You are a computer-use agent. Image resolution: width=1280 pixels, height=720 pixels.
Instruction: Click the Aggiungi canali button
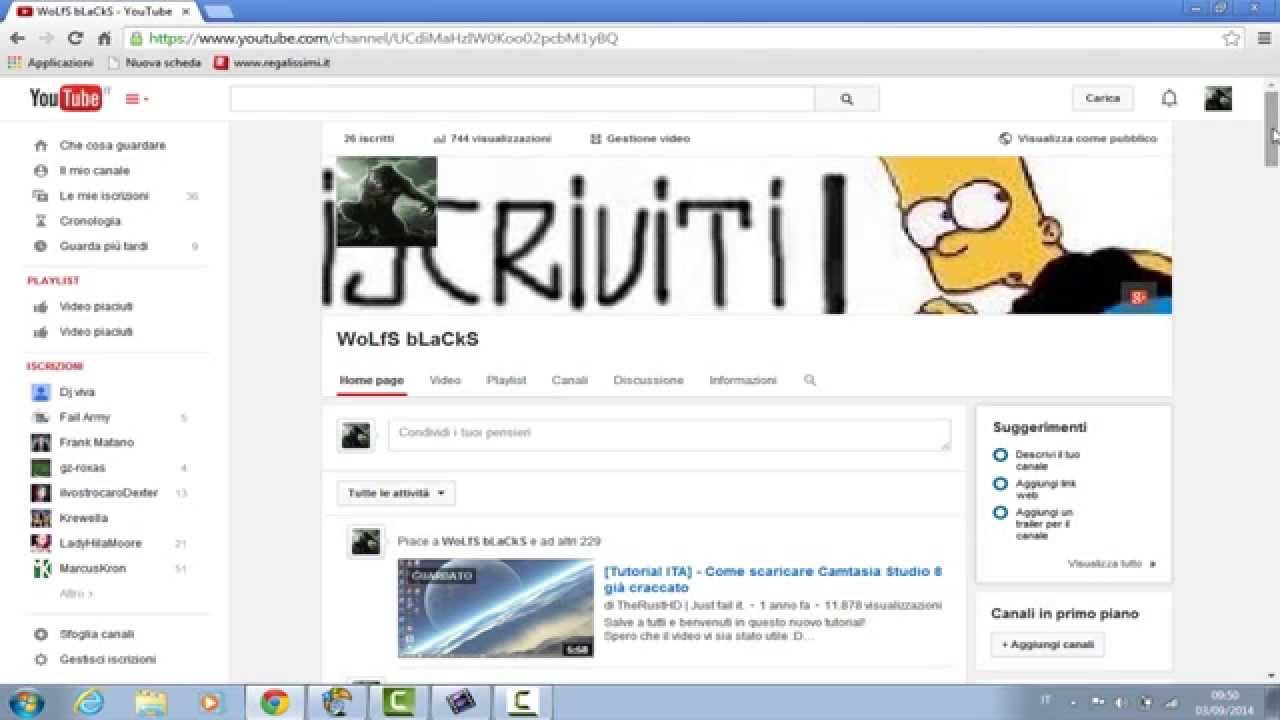coord(1047,645)
